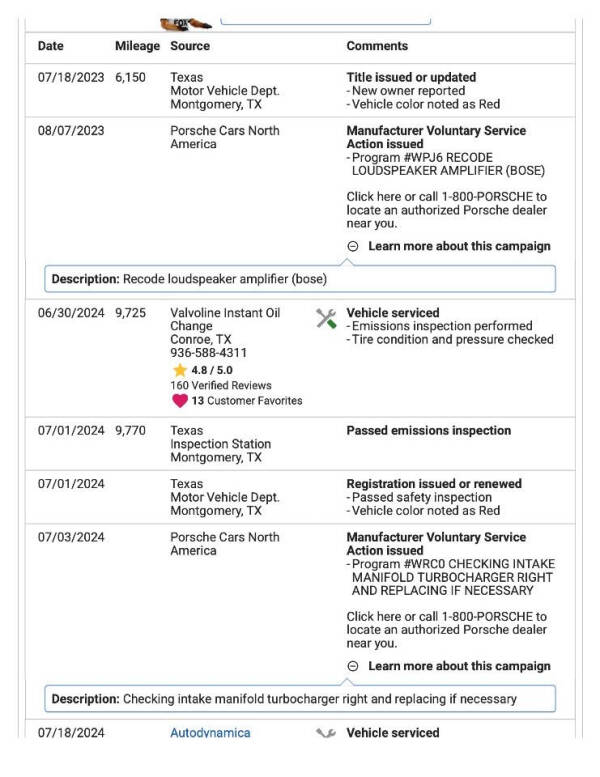600x777 pixels.
Task: Open the 160 Verified Reviews text
Action: pos(220,385)
